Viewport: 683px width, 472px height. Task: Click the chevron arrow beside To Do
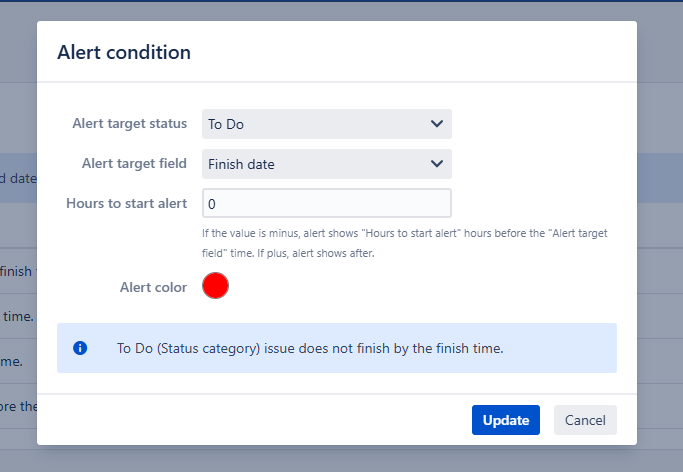pyautogui.click(x=436, y=124)
